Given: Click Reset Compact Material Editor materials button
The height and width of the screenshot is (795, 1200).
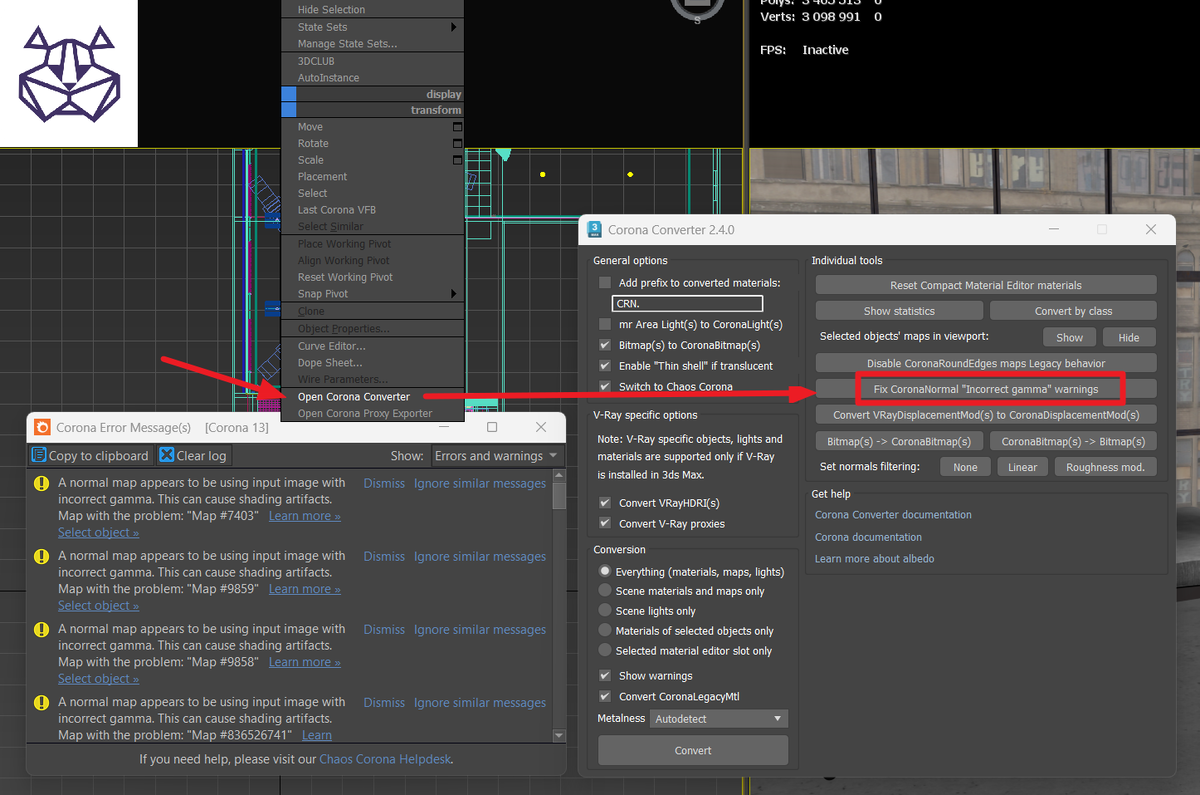Looking at the screenshot, I should (986, 285).
